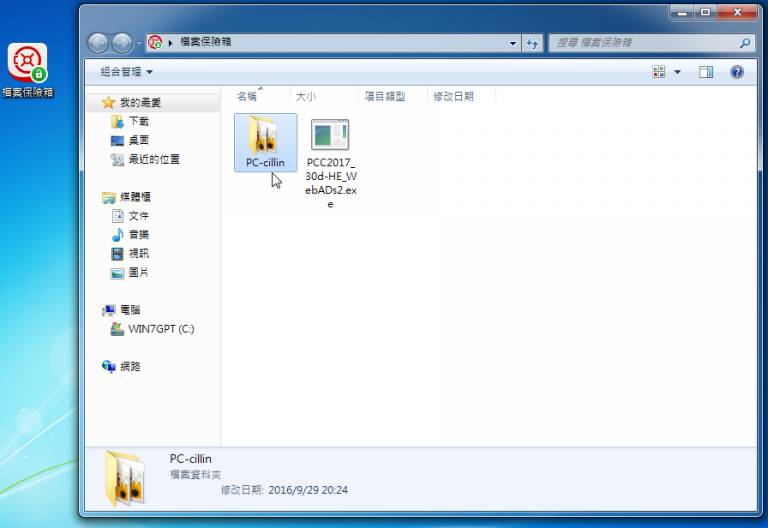Click the 桌面 icon in sidebar
This screenshot has width=768, height=528.
click(117, 141)
